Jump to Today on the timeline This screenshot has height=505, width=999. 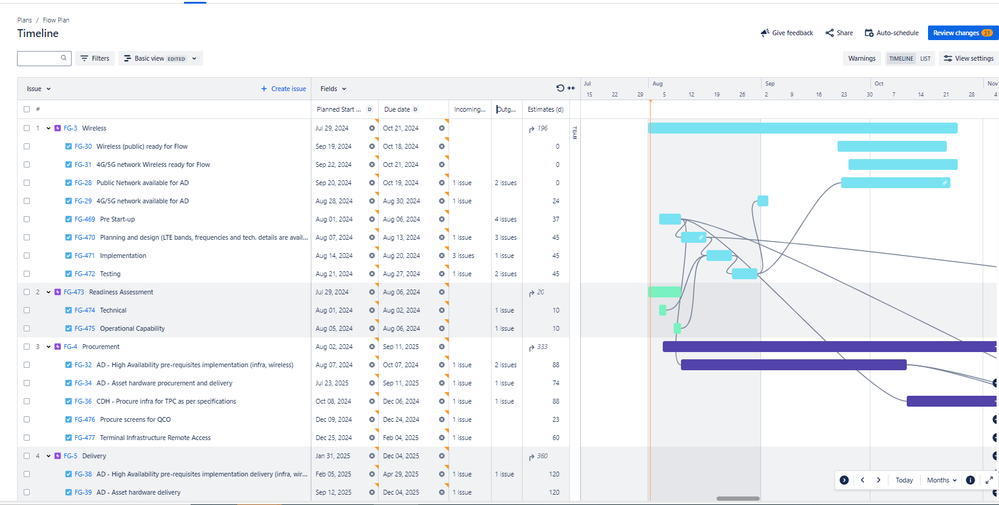904,480
